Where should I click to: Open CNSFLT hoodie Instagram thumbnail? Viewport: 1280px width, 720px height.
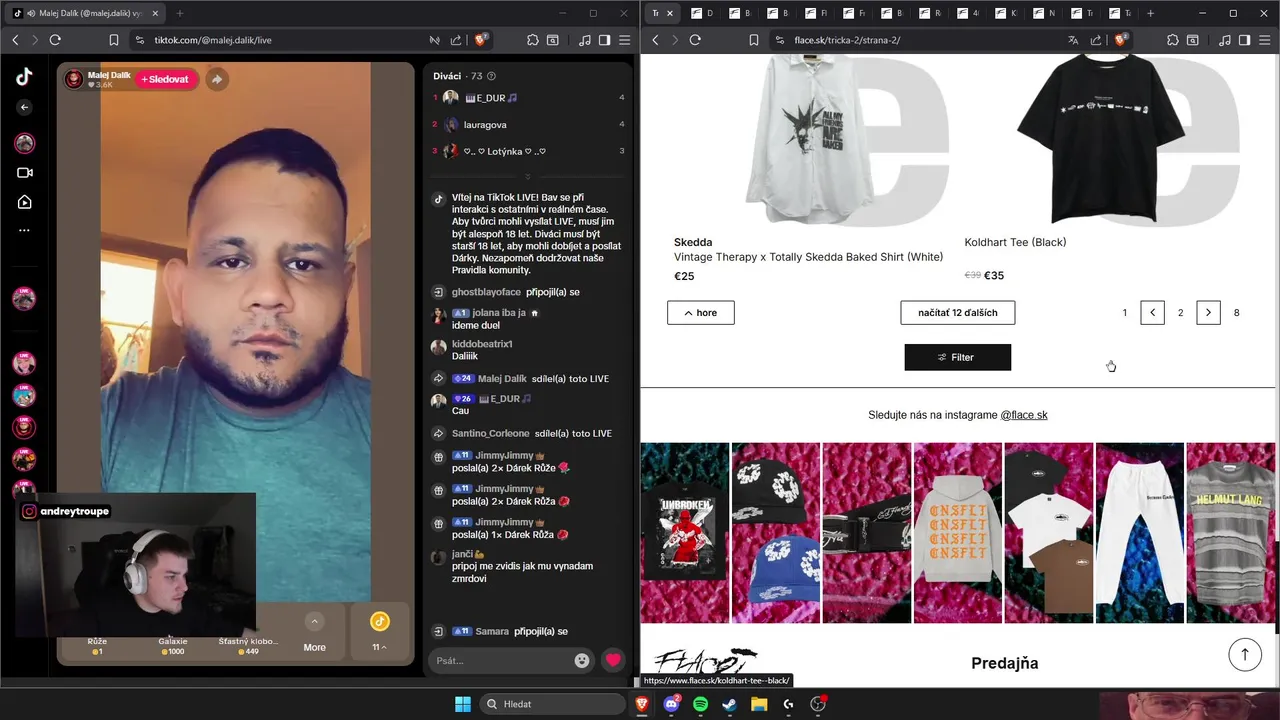click(958, 533)
